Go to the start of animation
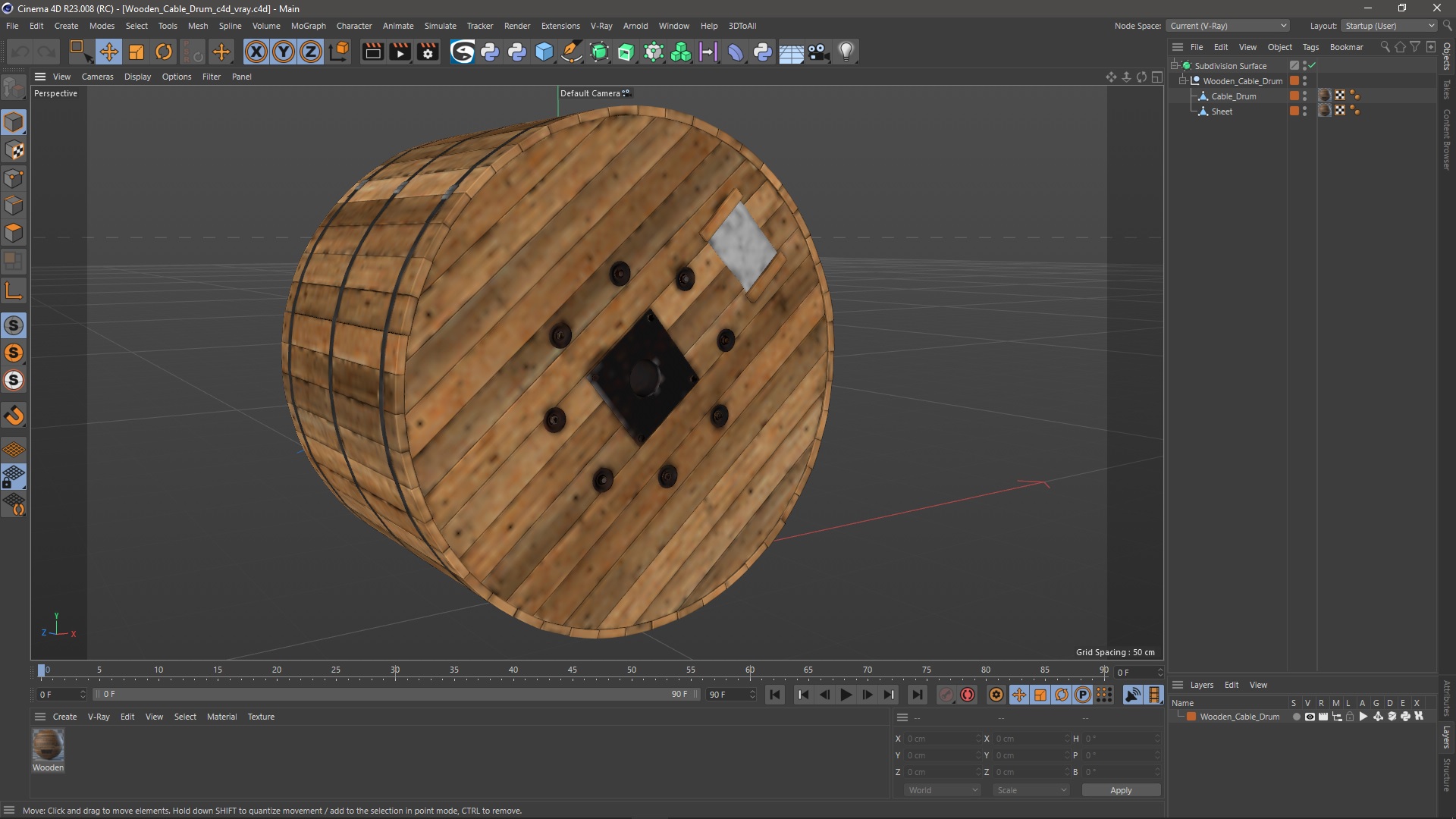Image resolution: width=1456 pixels, height=819 pixels. pyautogui.click(x=775, y=695)
